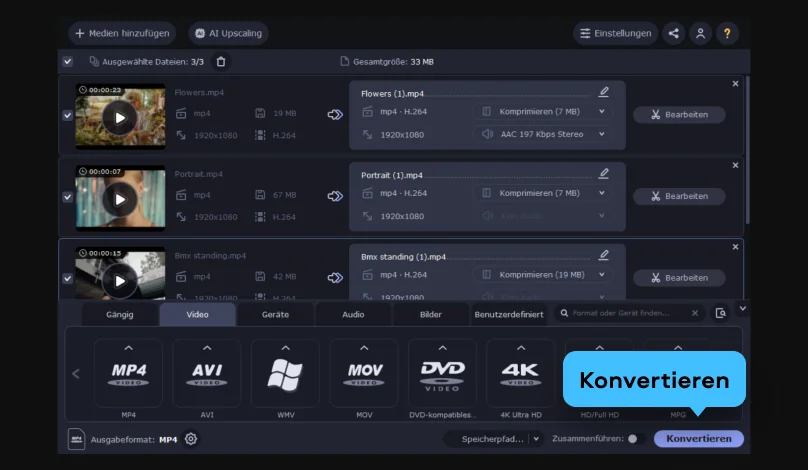
Task: Click file list vertical scrollbar
Action: pos(747,149)
